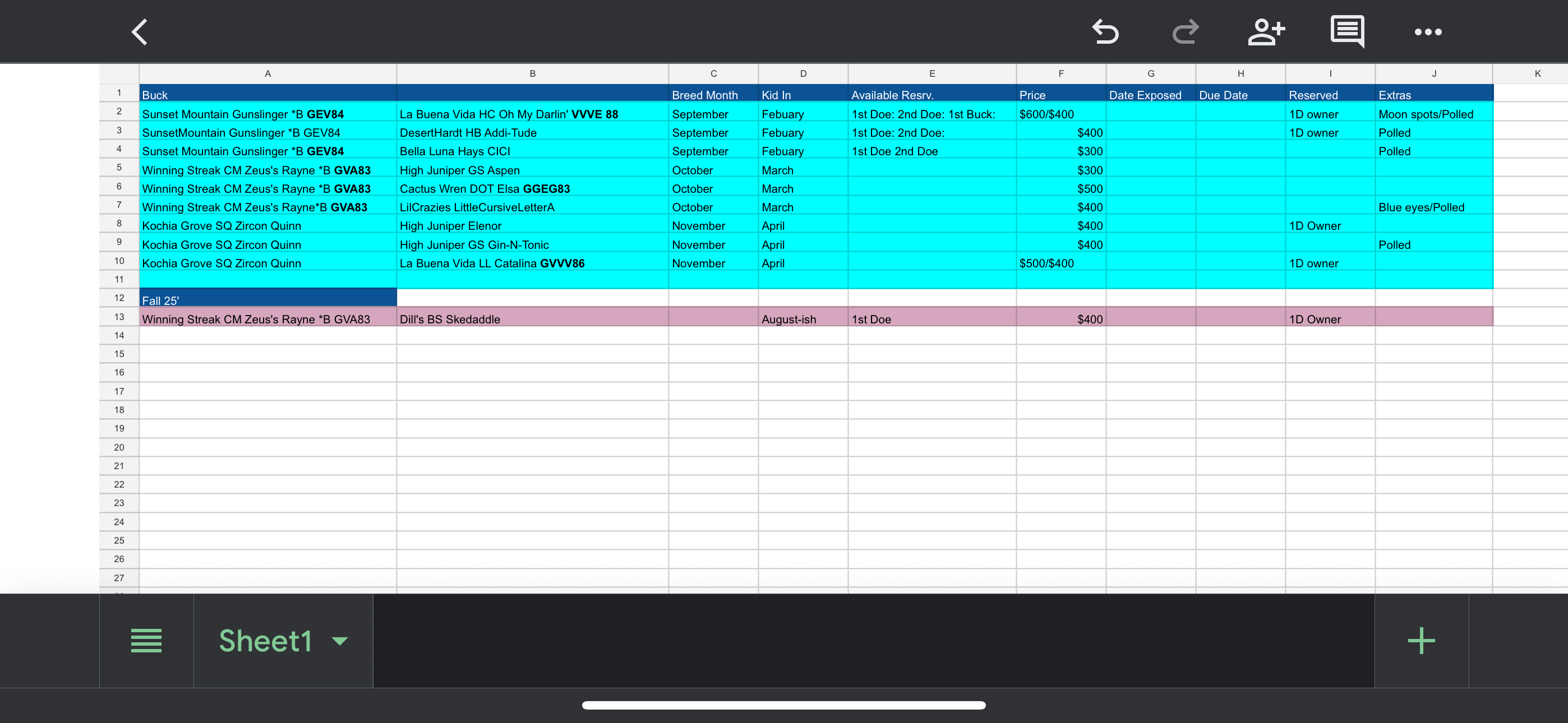
Task: Select row 13 header
Action: (x=119, y=317)
